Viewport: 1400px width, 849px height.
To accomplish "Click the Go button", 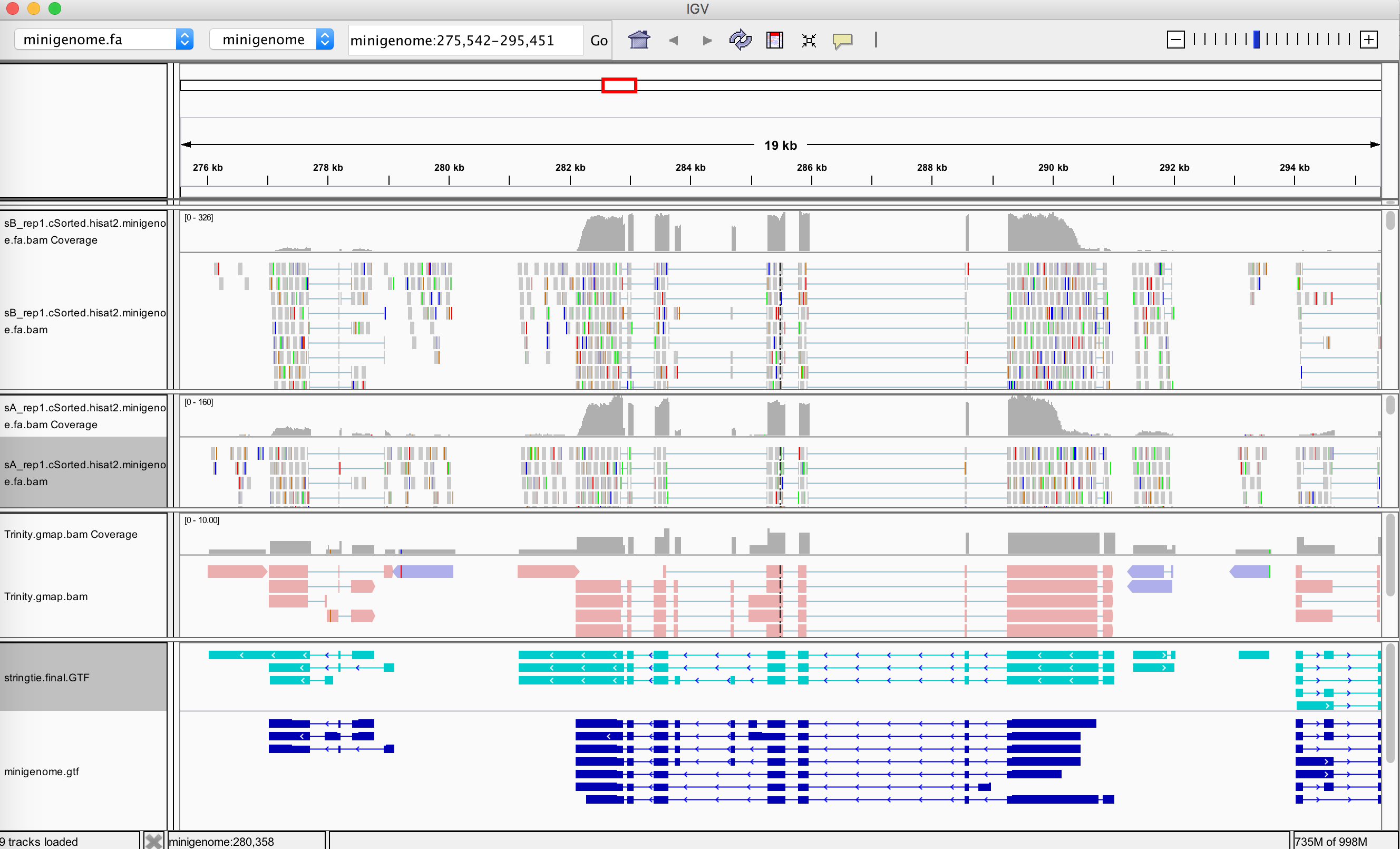I will [x=598, y=41].
